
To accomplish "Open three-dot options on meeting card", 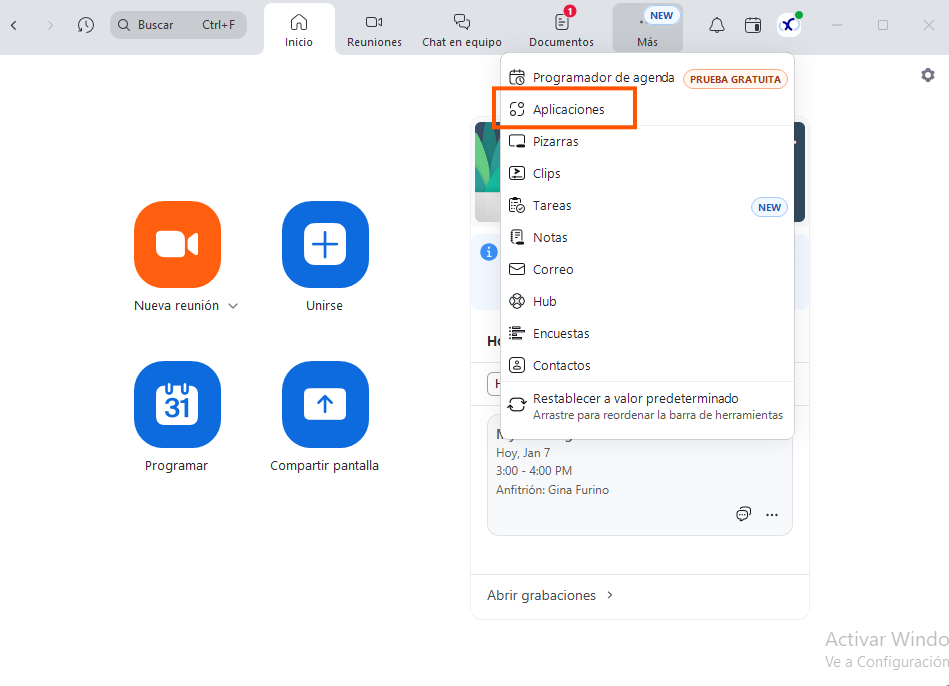I will point(772,515).
